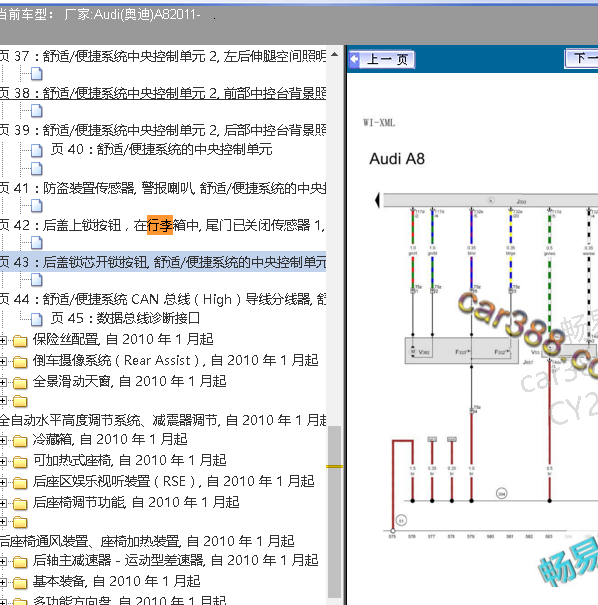
Task: Click document icon under page 42
Action: (x=37, y=243)
